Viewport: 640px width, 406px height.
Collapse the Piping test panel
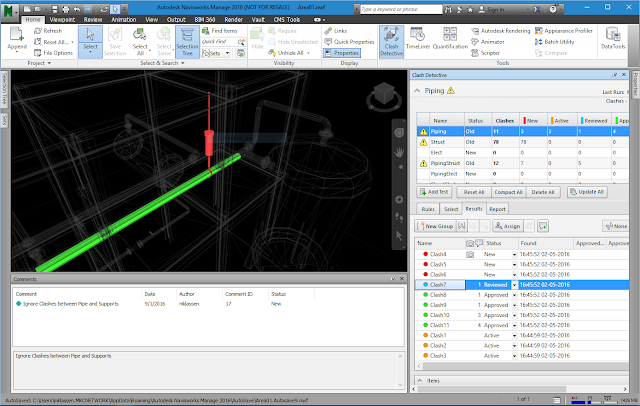tap(417, 91)
